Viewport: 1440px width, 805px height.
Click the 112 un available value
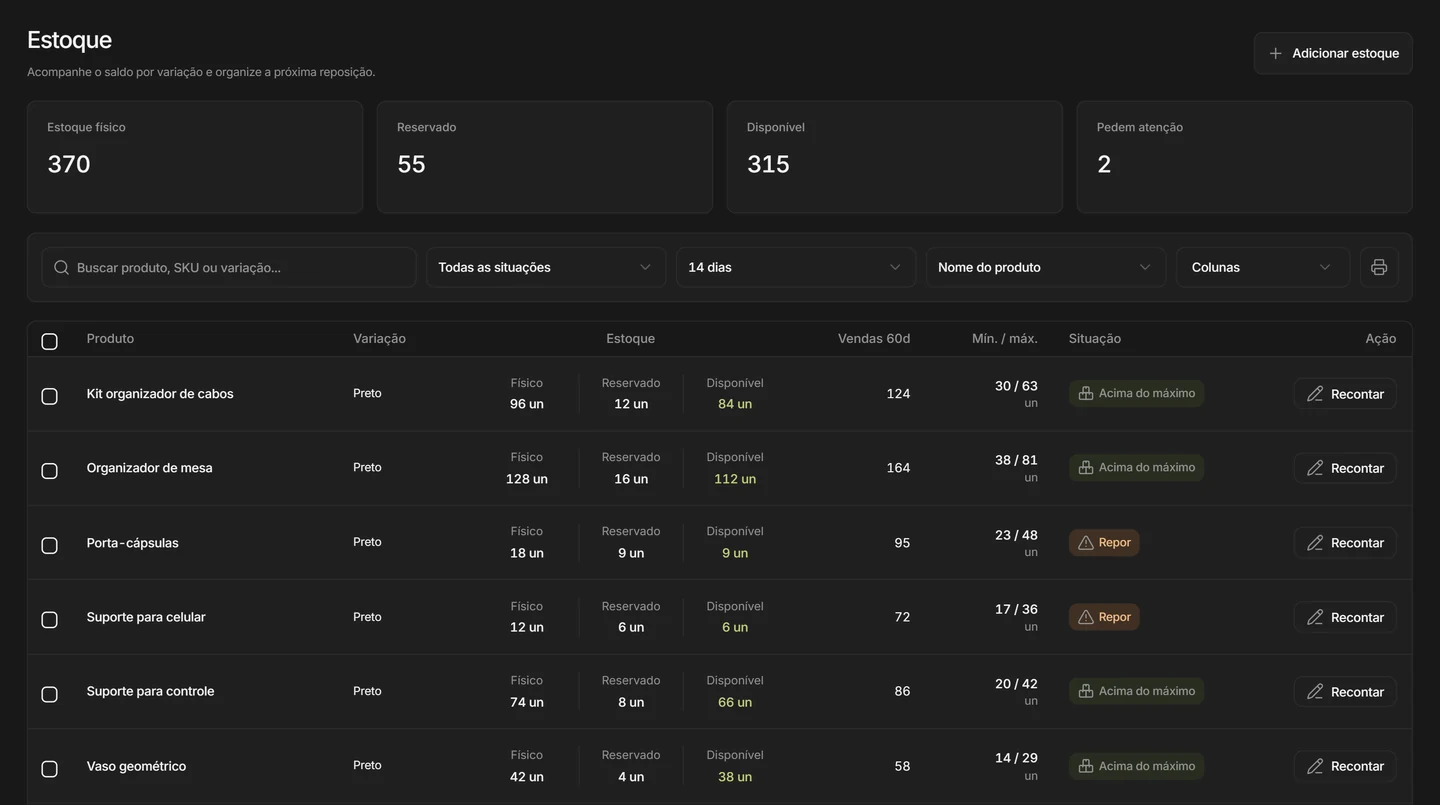tap(735, 479)
